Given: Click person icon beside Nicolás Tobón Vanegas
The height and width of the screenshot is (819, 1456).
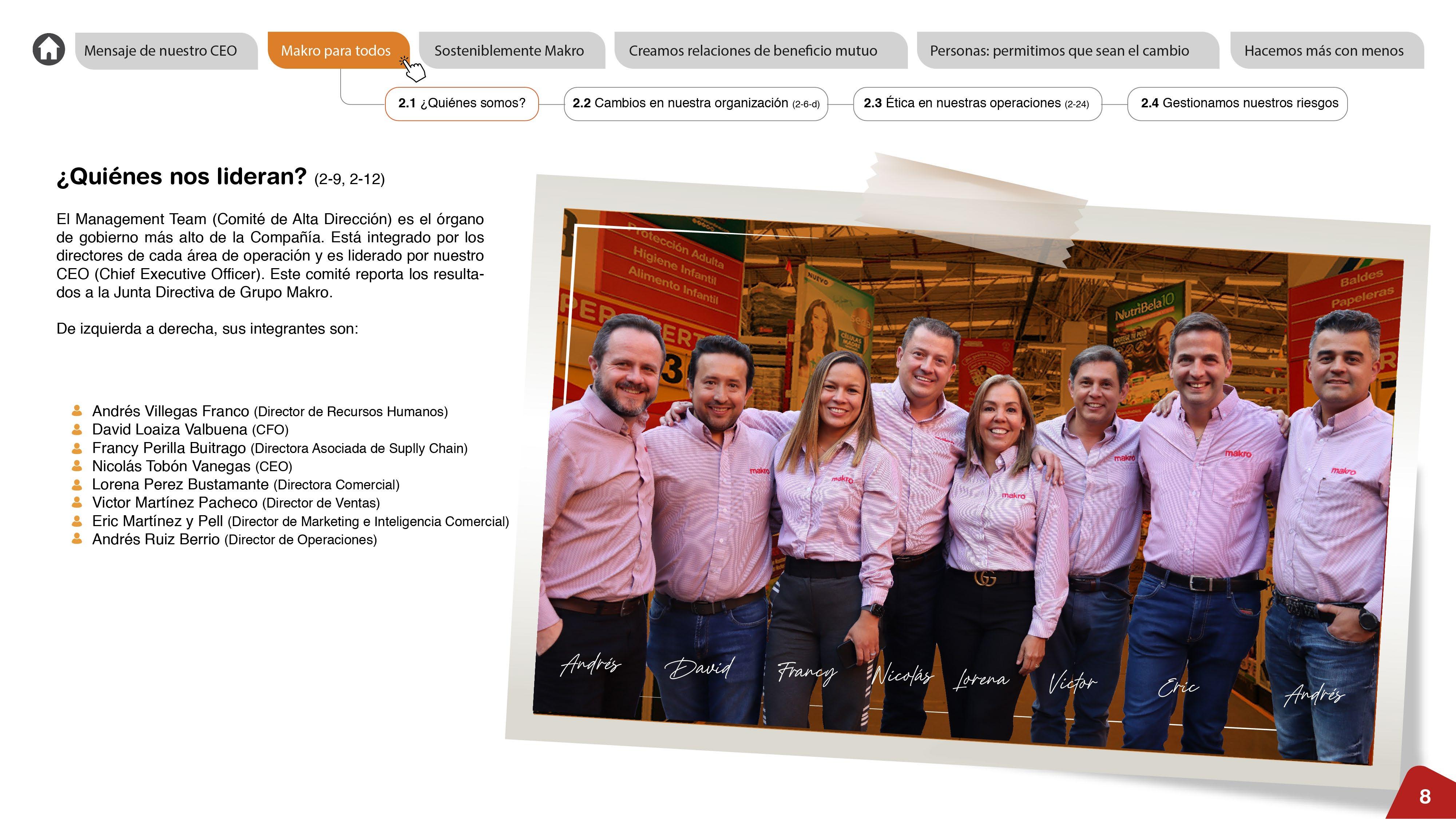Looking at the screenshot, I should coord(78,466).
